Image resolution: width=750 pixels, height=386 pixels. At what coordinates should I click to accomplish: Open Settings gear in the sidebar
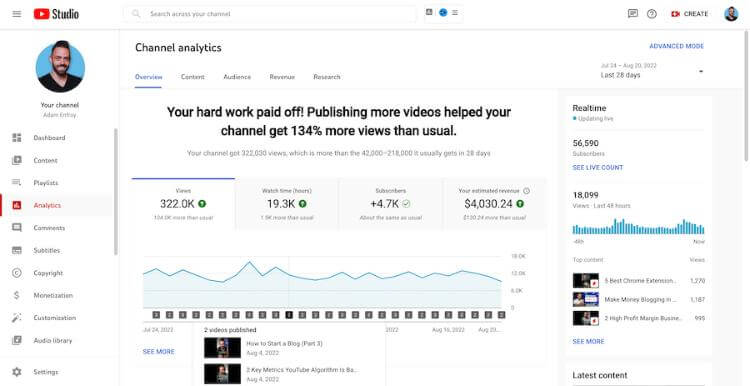(17, 372)
